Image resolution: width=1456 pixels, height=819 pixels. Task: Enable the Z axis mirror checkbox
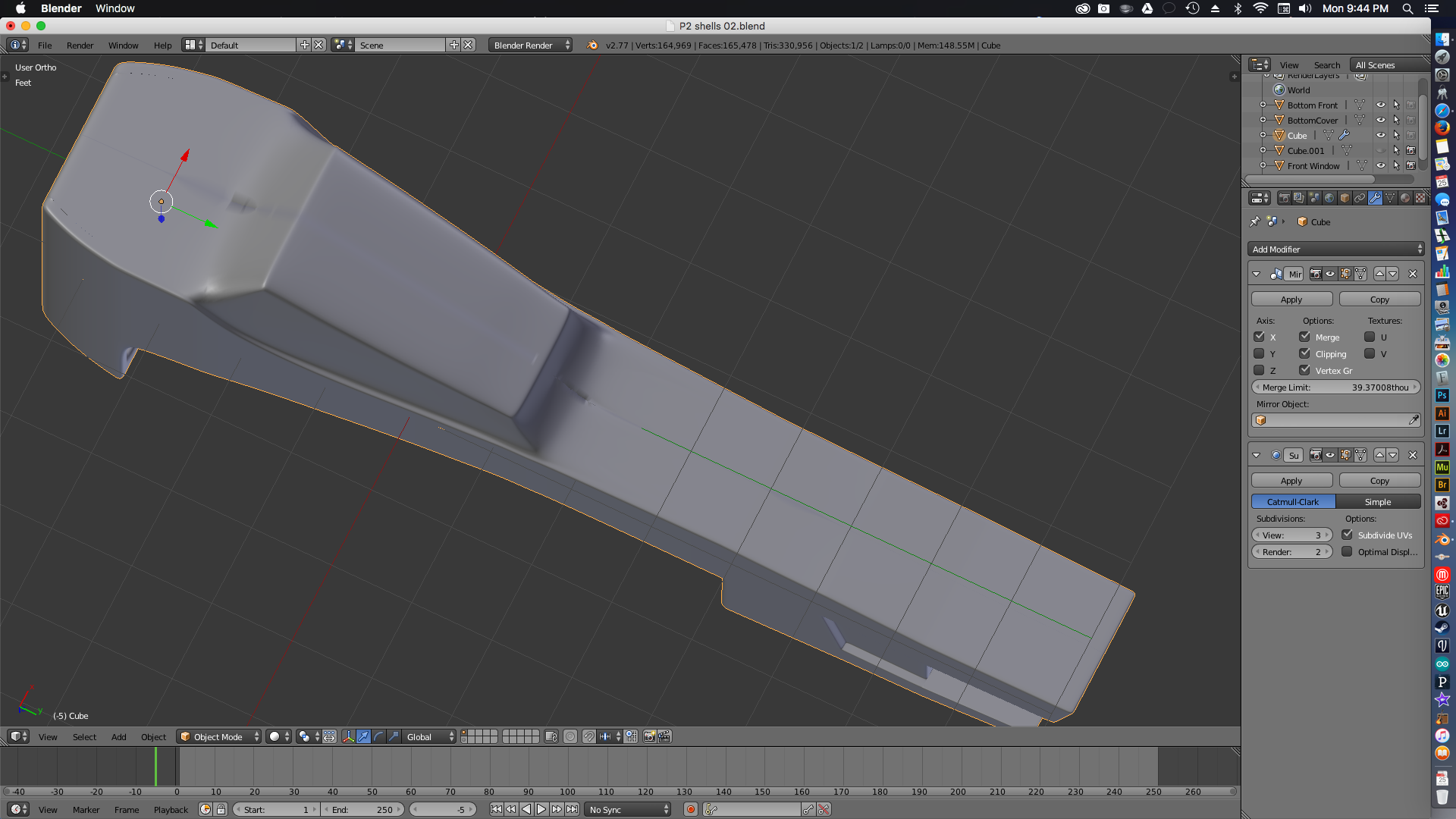coord(1259,370)
